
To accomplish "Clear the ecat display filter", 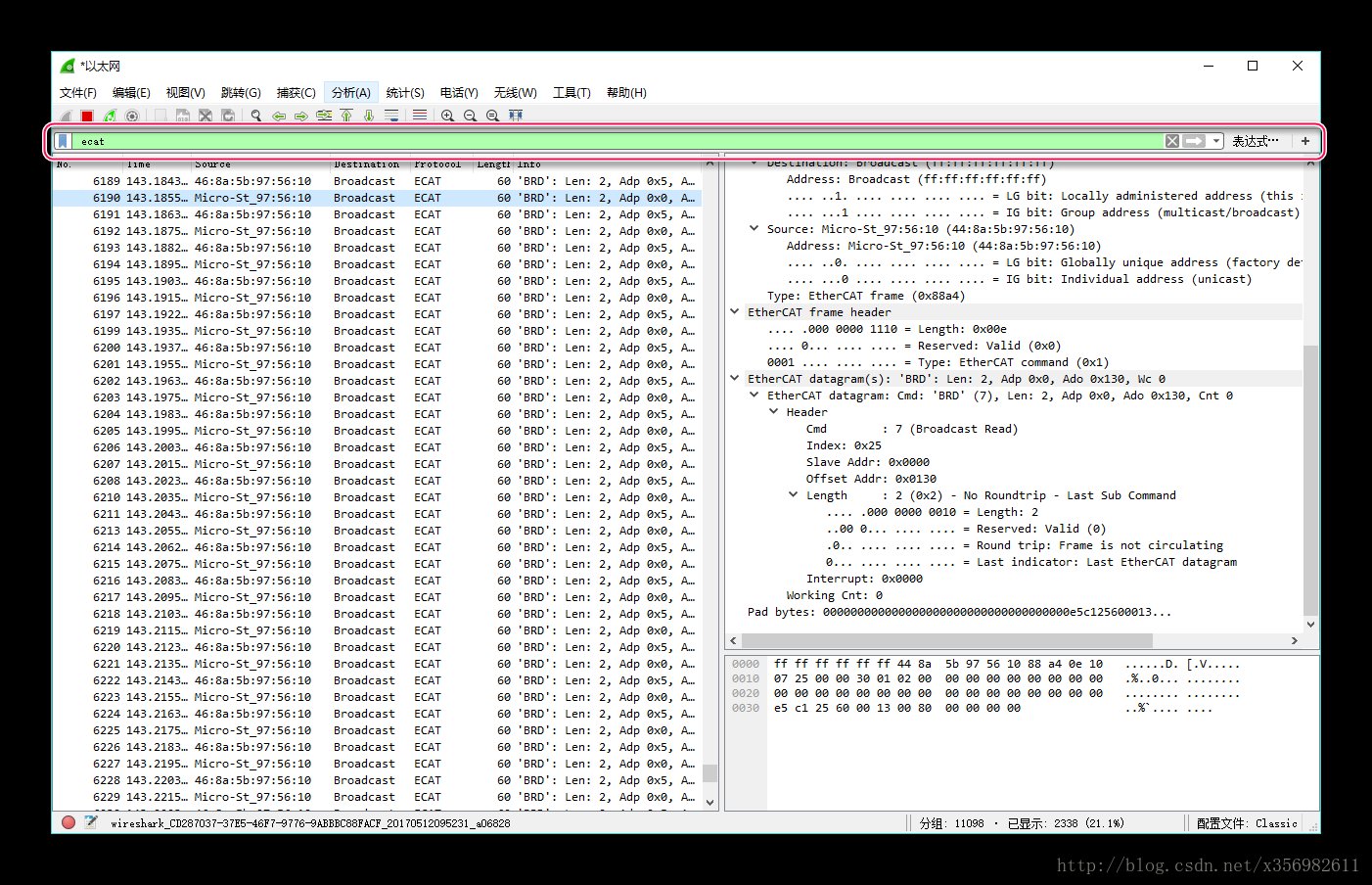I will point(1171,141).
